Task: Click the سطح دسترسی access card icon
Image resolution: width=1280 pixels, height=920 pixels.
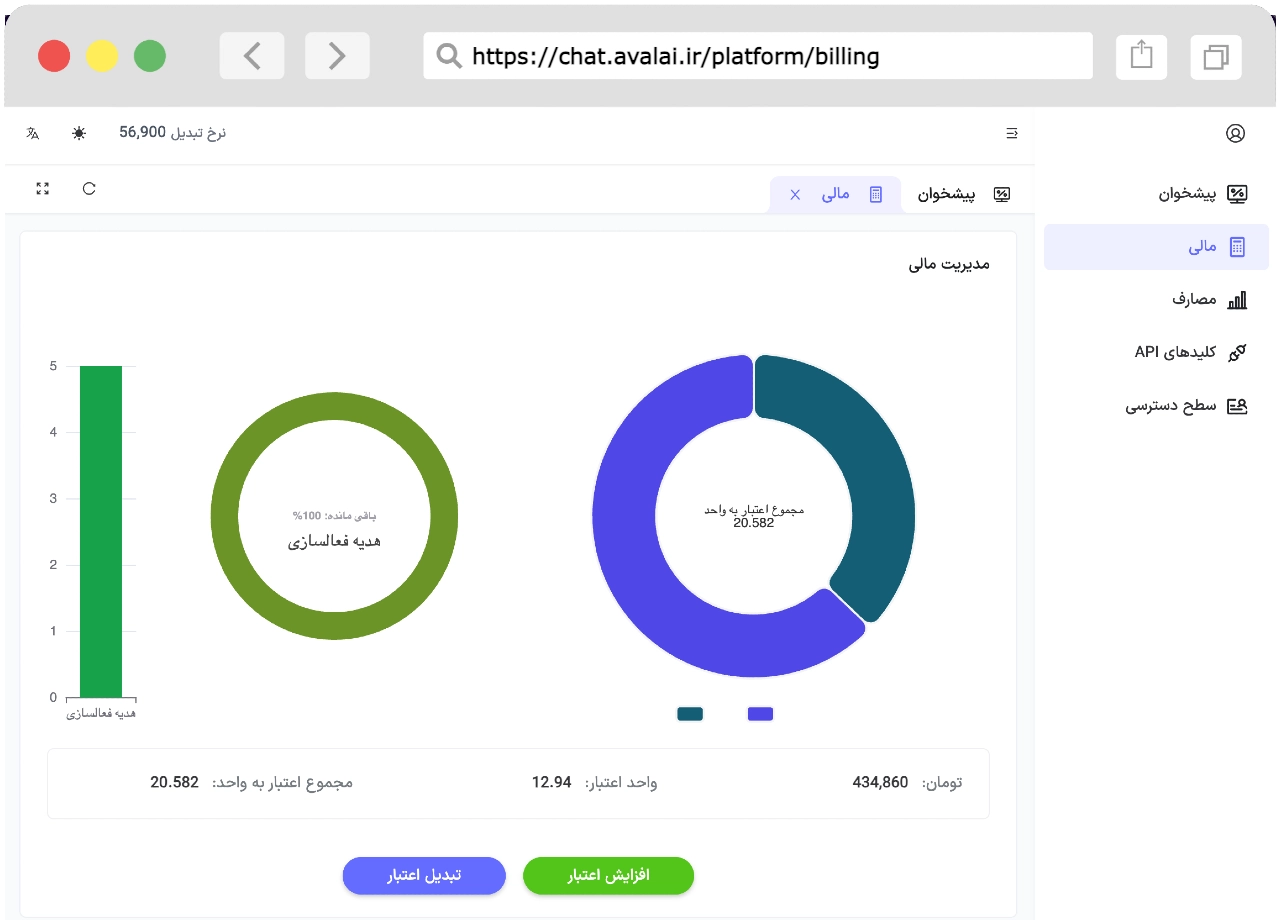Action: pyautogui.click(x=1237, y=406)
